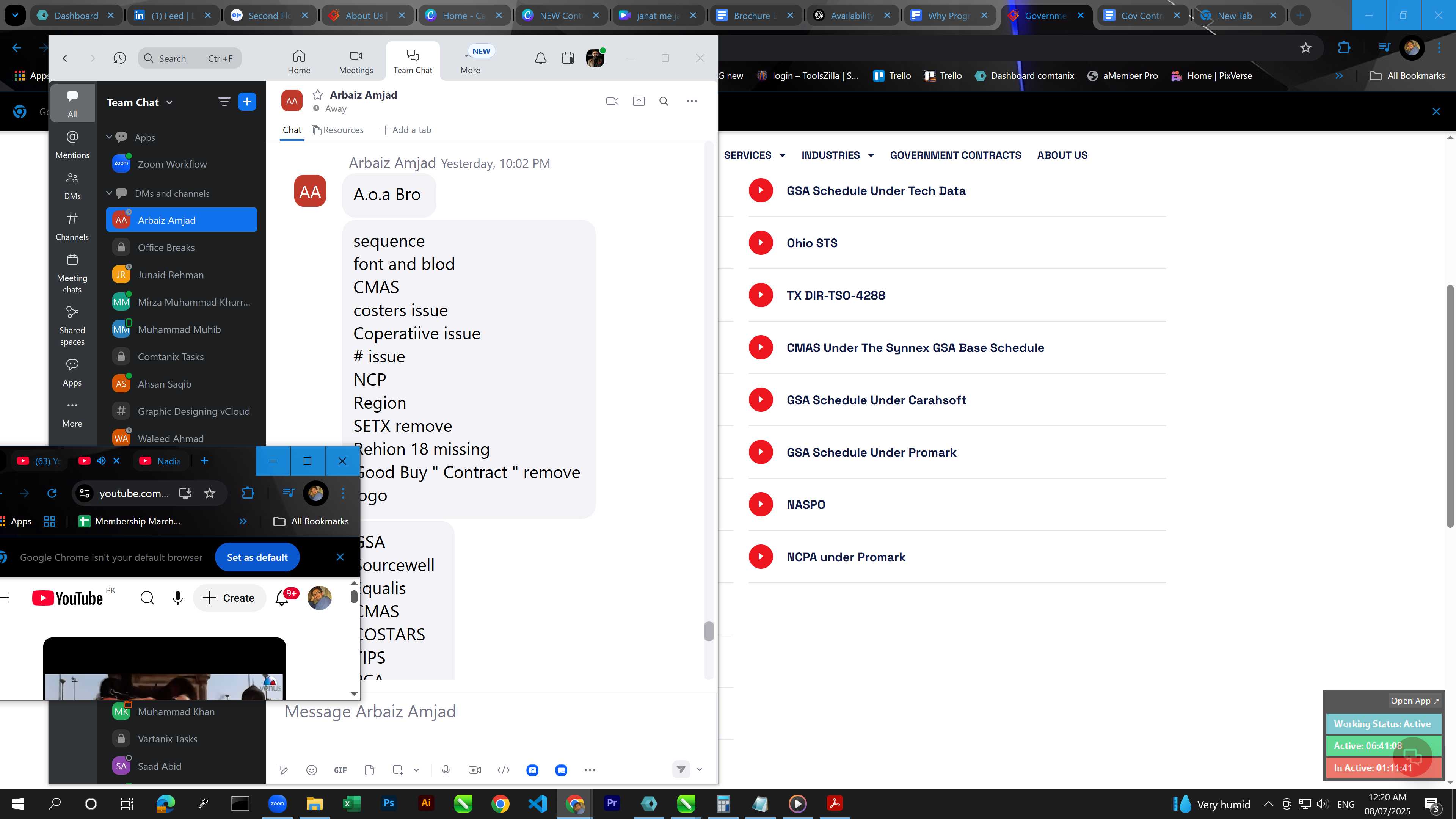Open Chrome tab search dropdown arrow
The width and height of the screenshot is (1456, 819).
point(15,15)
